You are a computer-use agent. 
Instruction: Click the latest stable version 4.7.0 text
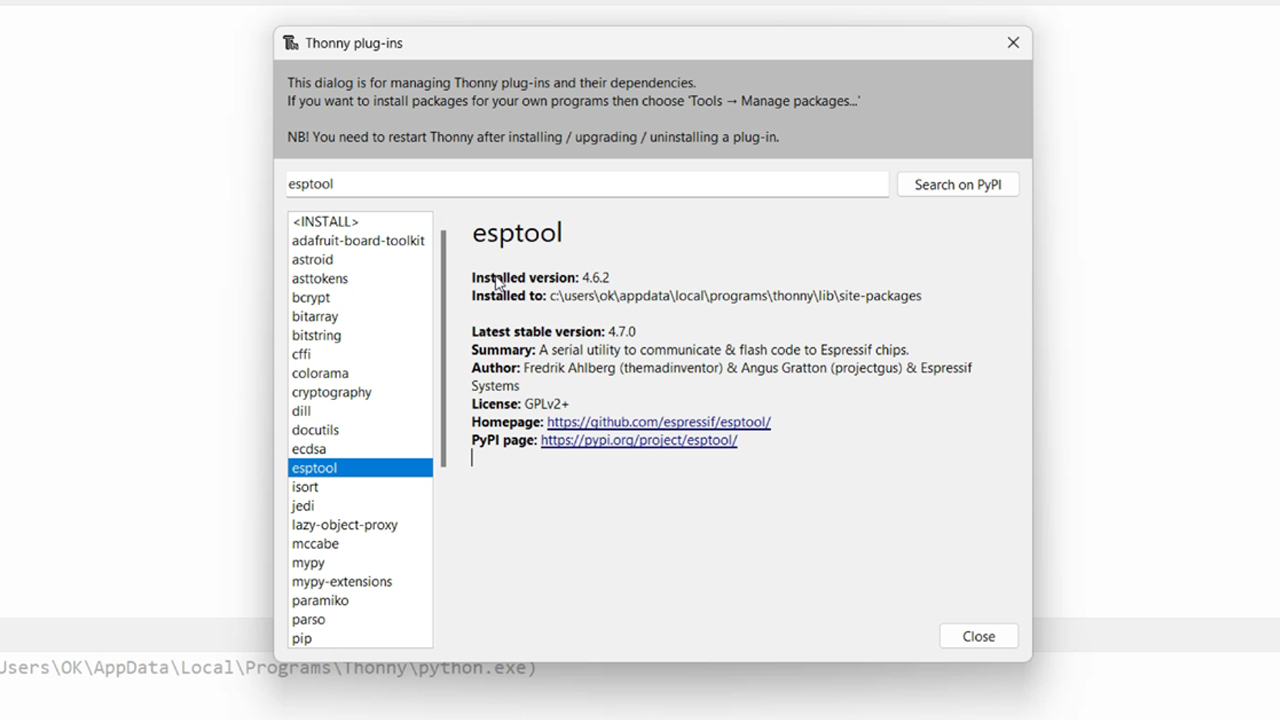(x=622, y=332)
